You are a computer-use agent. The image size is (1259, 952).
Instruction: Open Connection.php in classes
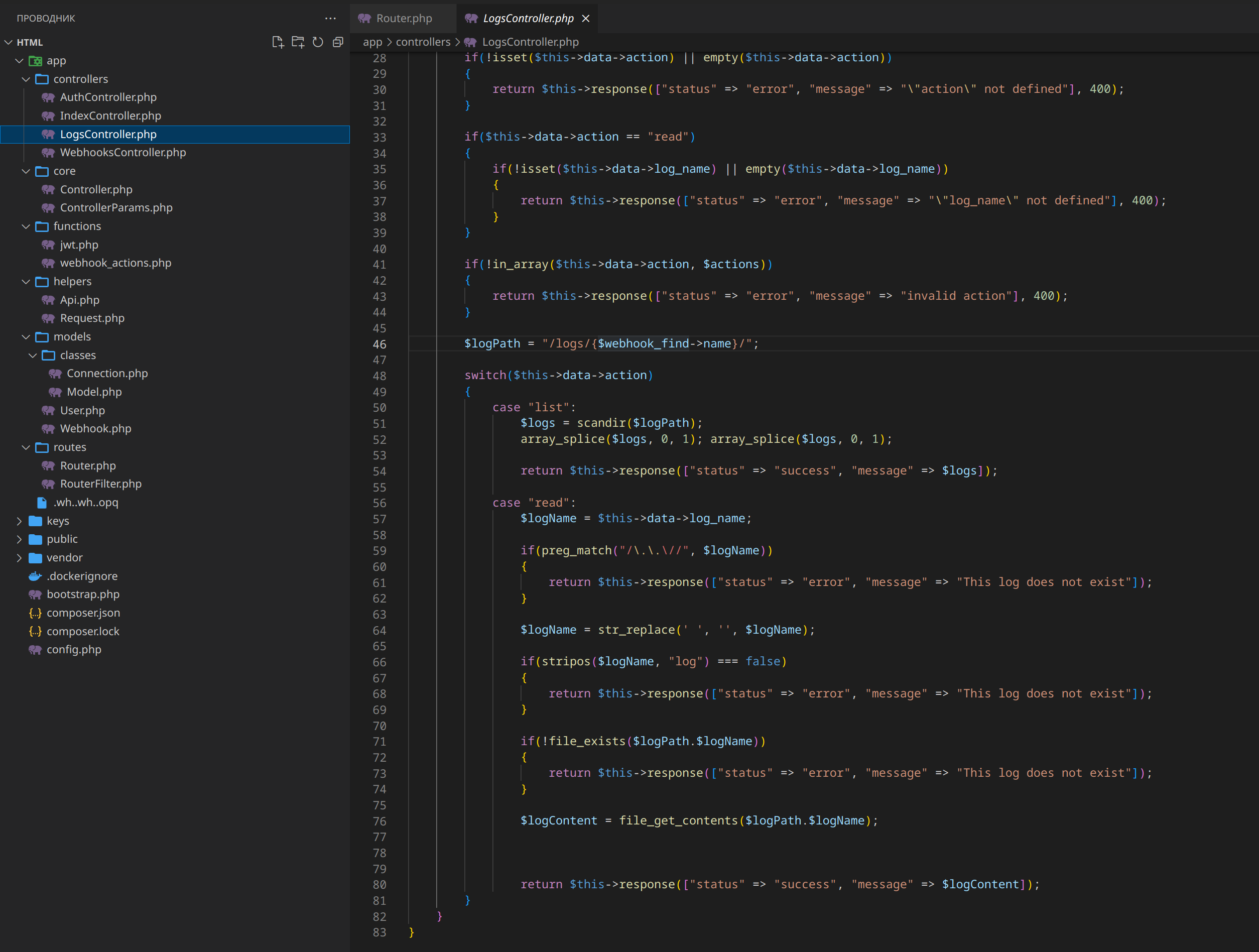click(x=107, y=374)
